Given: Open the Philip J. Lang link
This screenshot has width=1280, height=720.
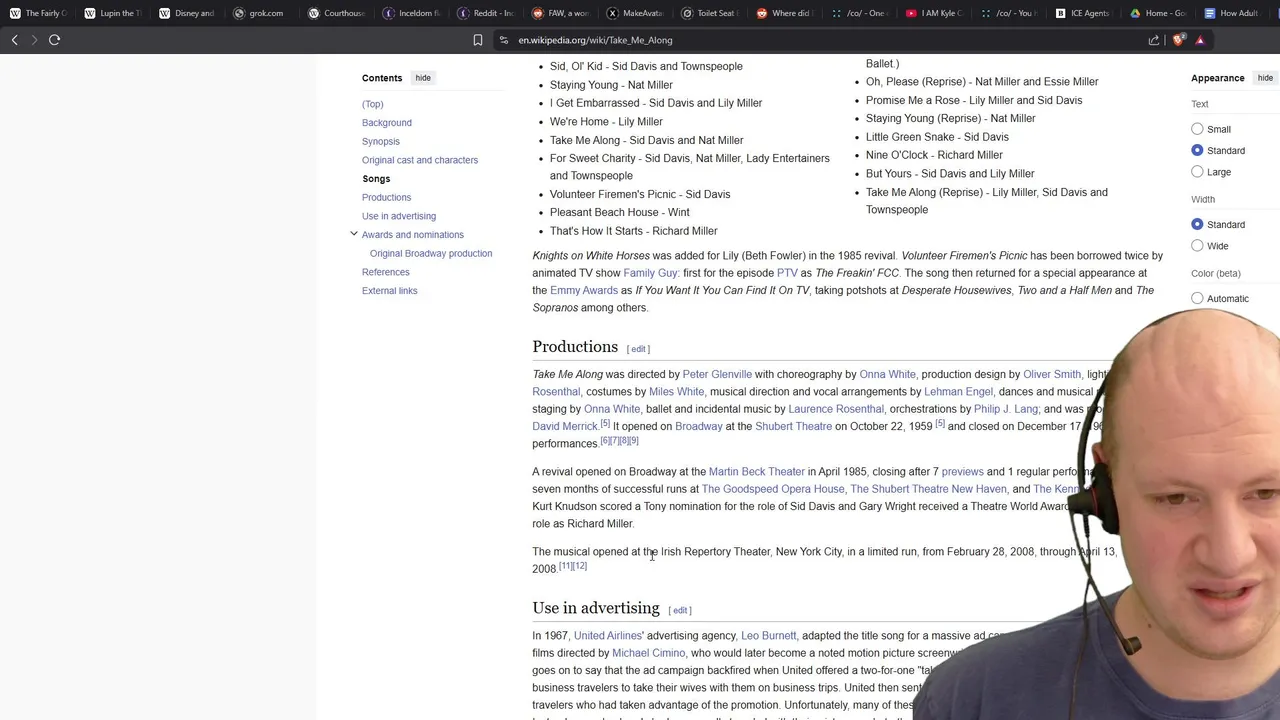Looking at the screenshot, I should click(x=1006, y=409).
